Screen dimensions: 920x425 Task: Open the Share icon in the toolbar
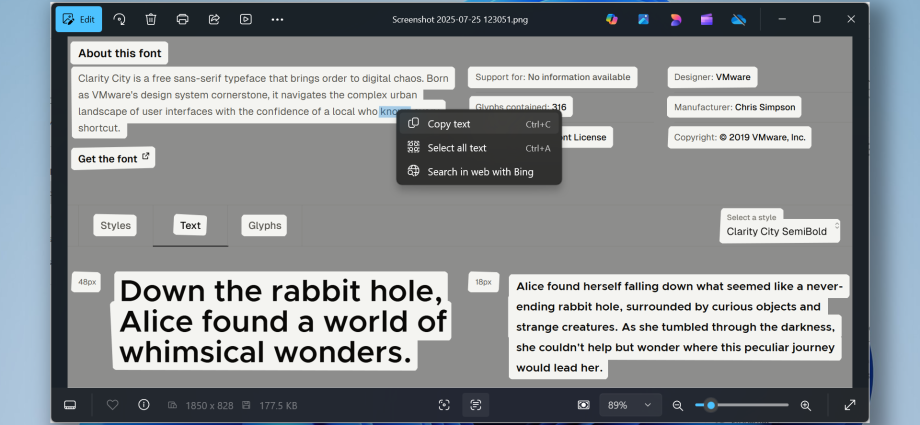214,19
